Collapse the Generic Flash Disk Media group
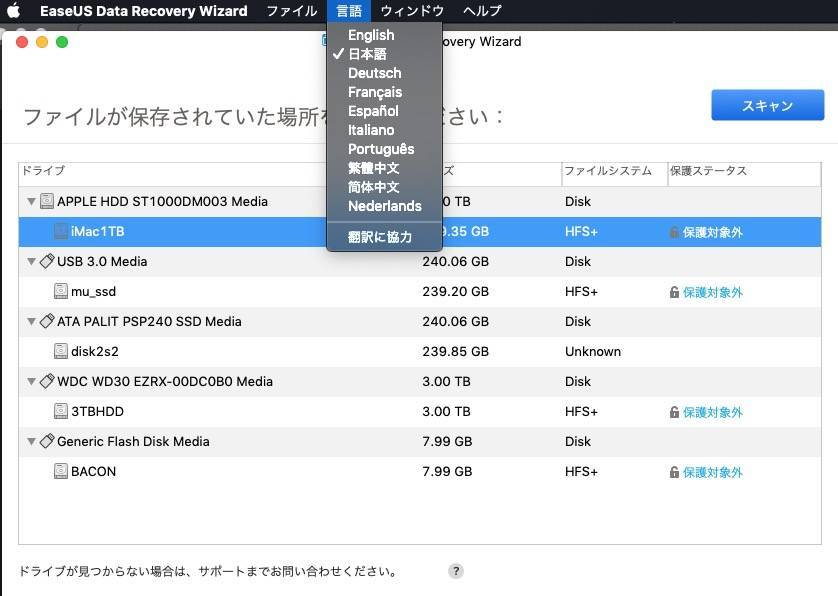The image size is (838, 596). click(32, 441)
